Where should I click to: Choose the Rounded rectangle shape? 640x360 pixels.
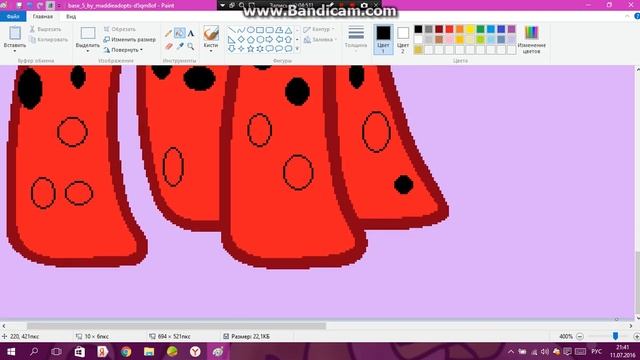(x=269, y=30)
